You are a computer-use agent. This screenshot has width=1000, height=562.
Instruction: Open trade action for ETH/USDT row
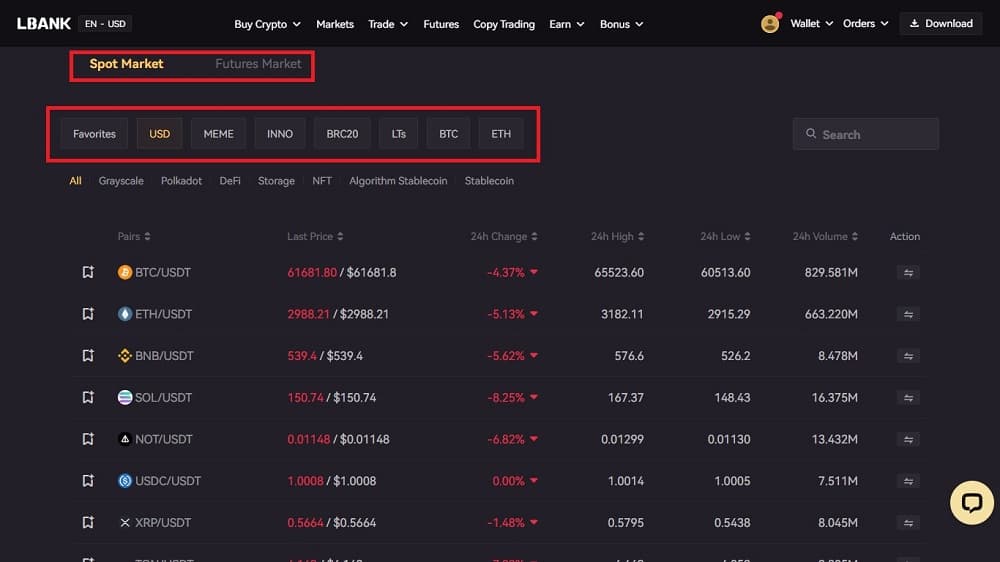[908, 314]
